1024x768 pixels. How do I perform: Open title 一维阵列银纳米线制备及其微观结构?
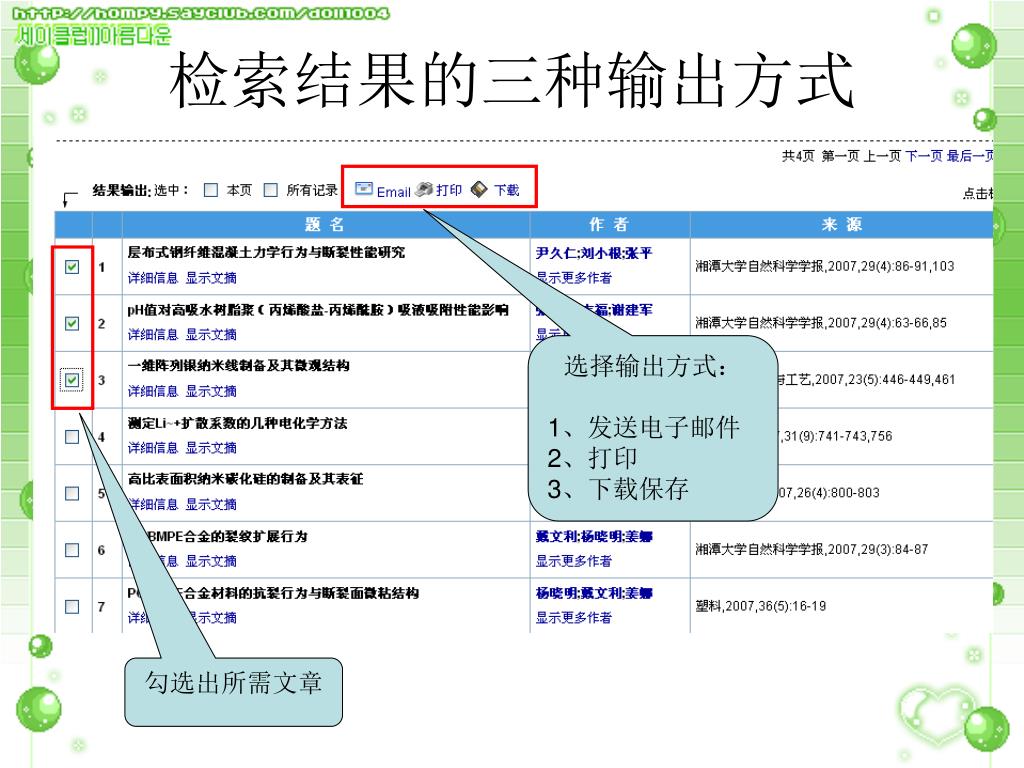[238, 366]
